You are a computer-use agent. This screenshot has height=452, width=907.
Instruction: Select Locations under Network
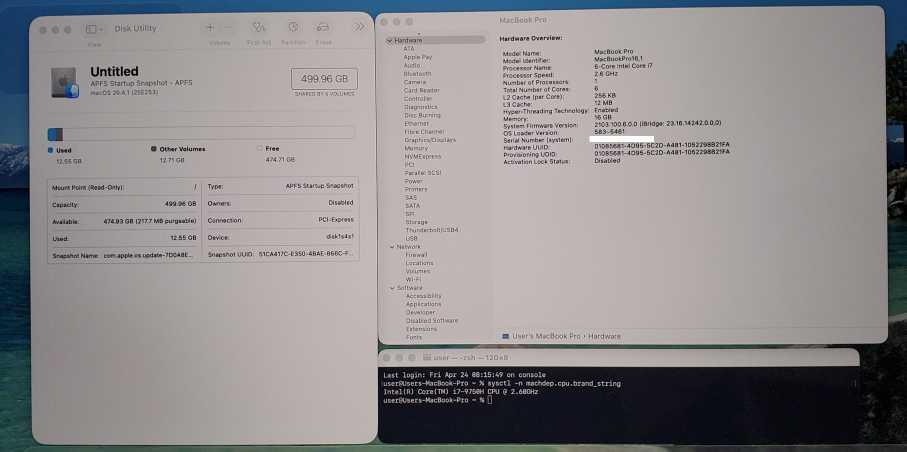click(419, 263)
